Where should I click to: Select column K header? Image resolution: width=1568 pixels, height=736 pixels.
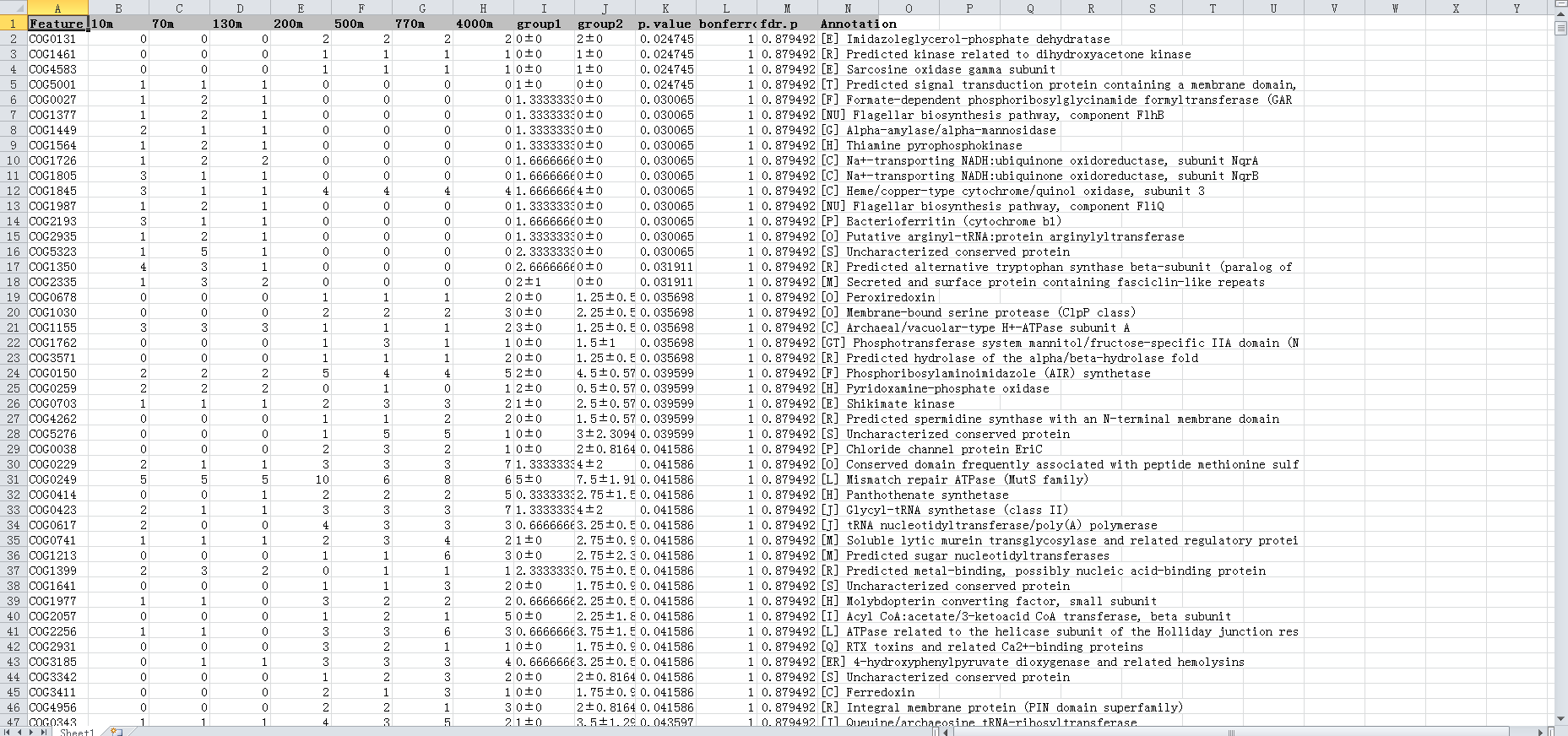pyautogui.click(x=665, y=8)
